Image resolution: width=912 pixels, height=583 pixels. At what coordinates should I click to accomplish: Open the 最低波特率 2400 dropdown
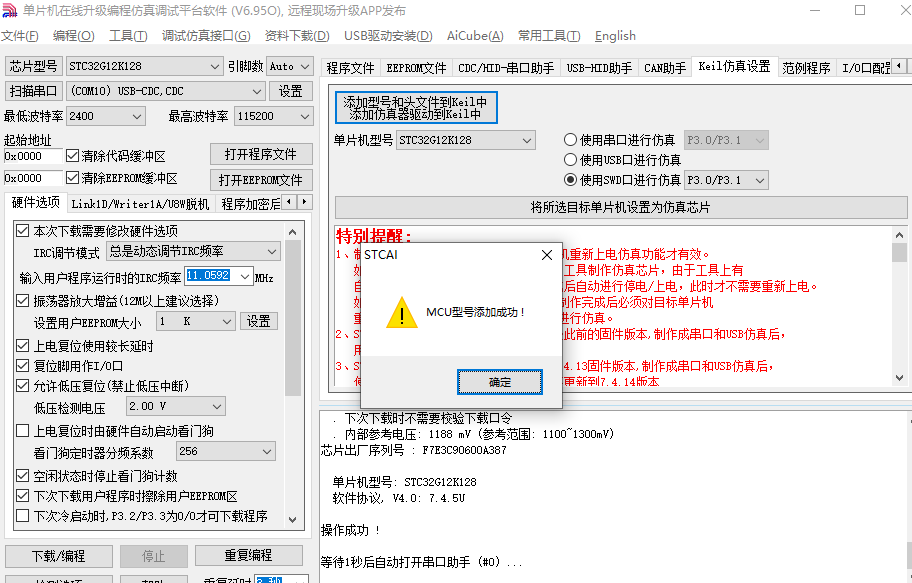(x=105, y=116)
